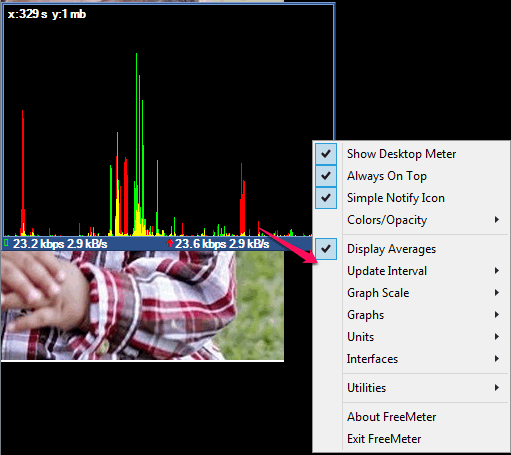Select the Utilities menu label
Viewport: 511px width, 455px height.
tap(366, 388)
